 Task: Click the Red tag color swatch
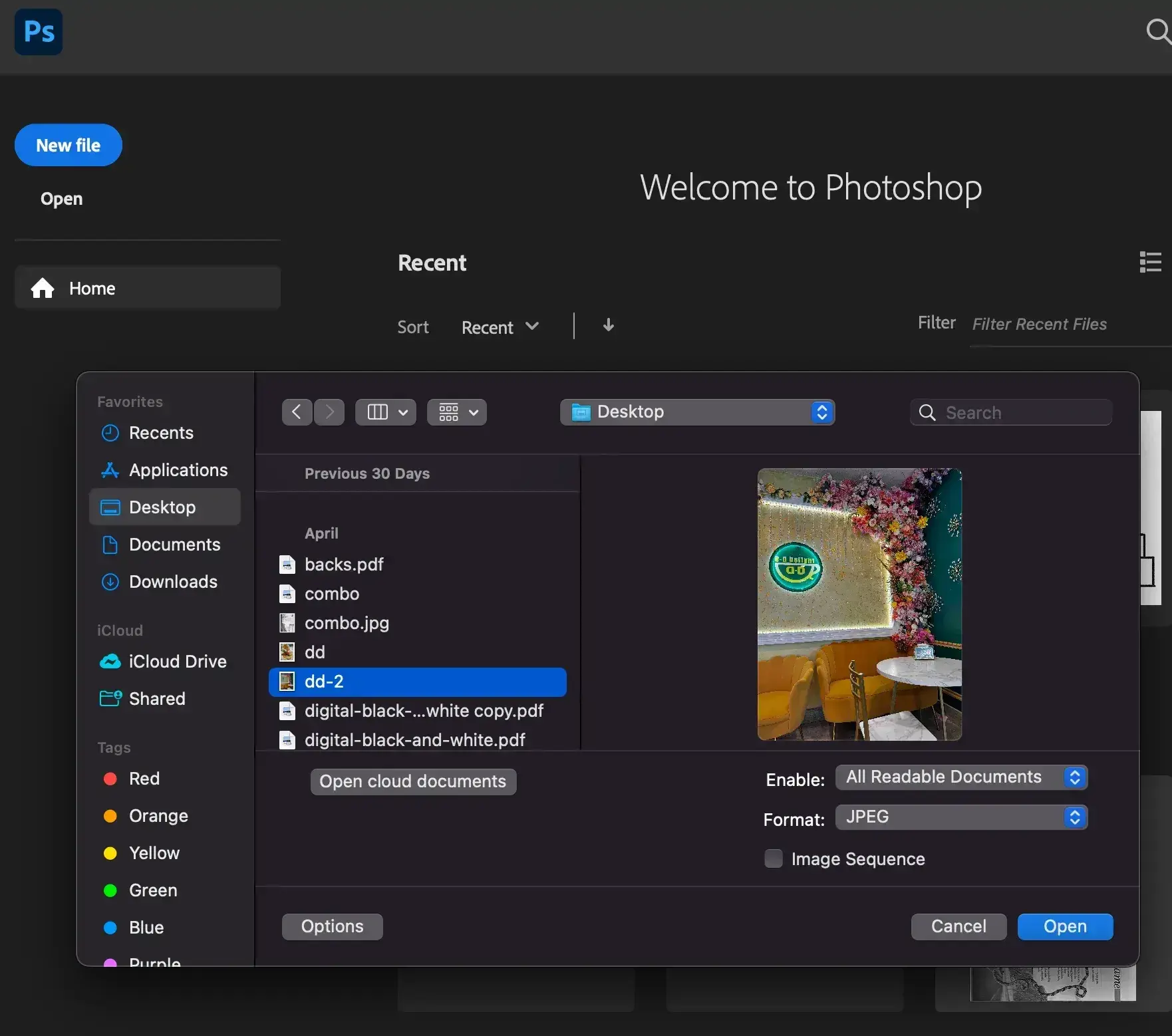[x=110, y=778]
